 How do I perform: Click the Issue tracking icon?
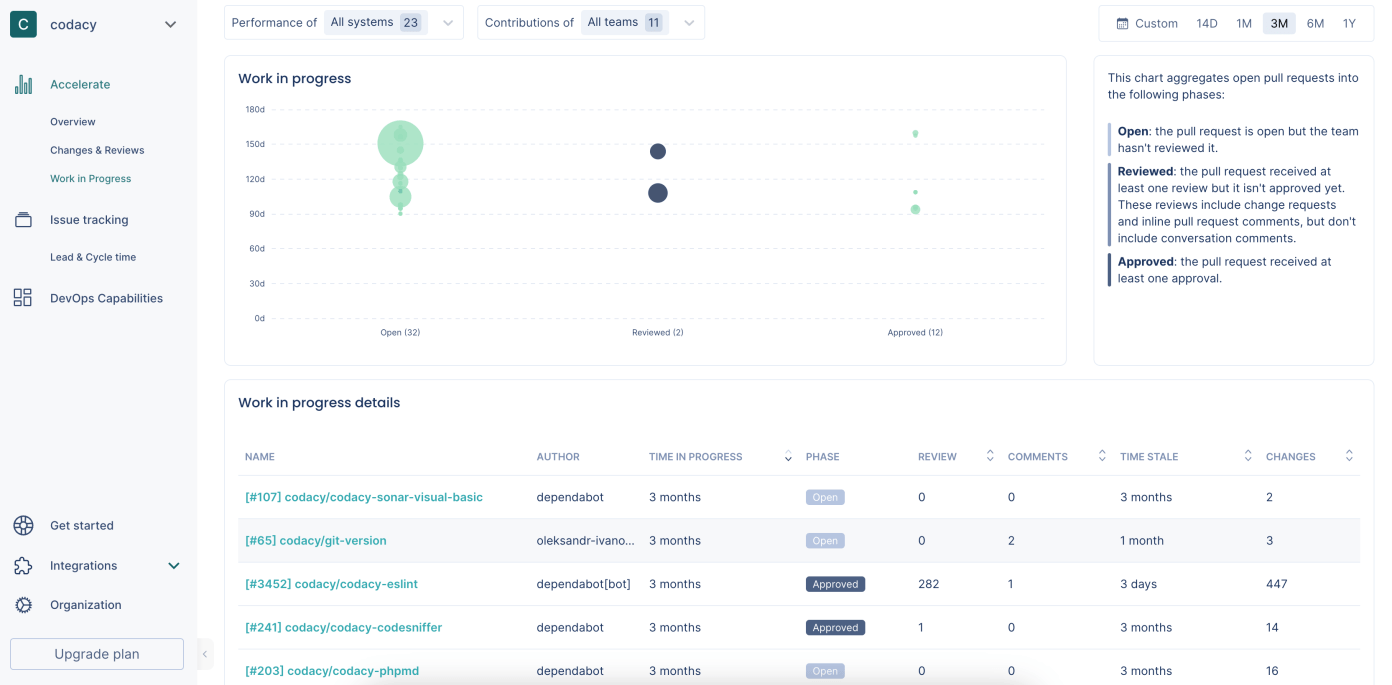click(23, 220)
